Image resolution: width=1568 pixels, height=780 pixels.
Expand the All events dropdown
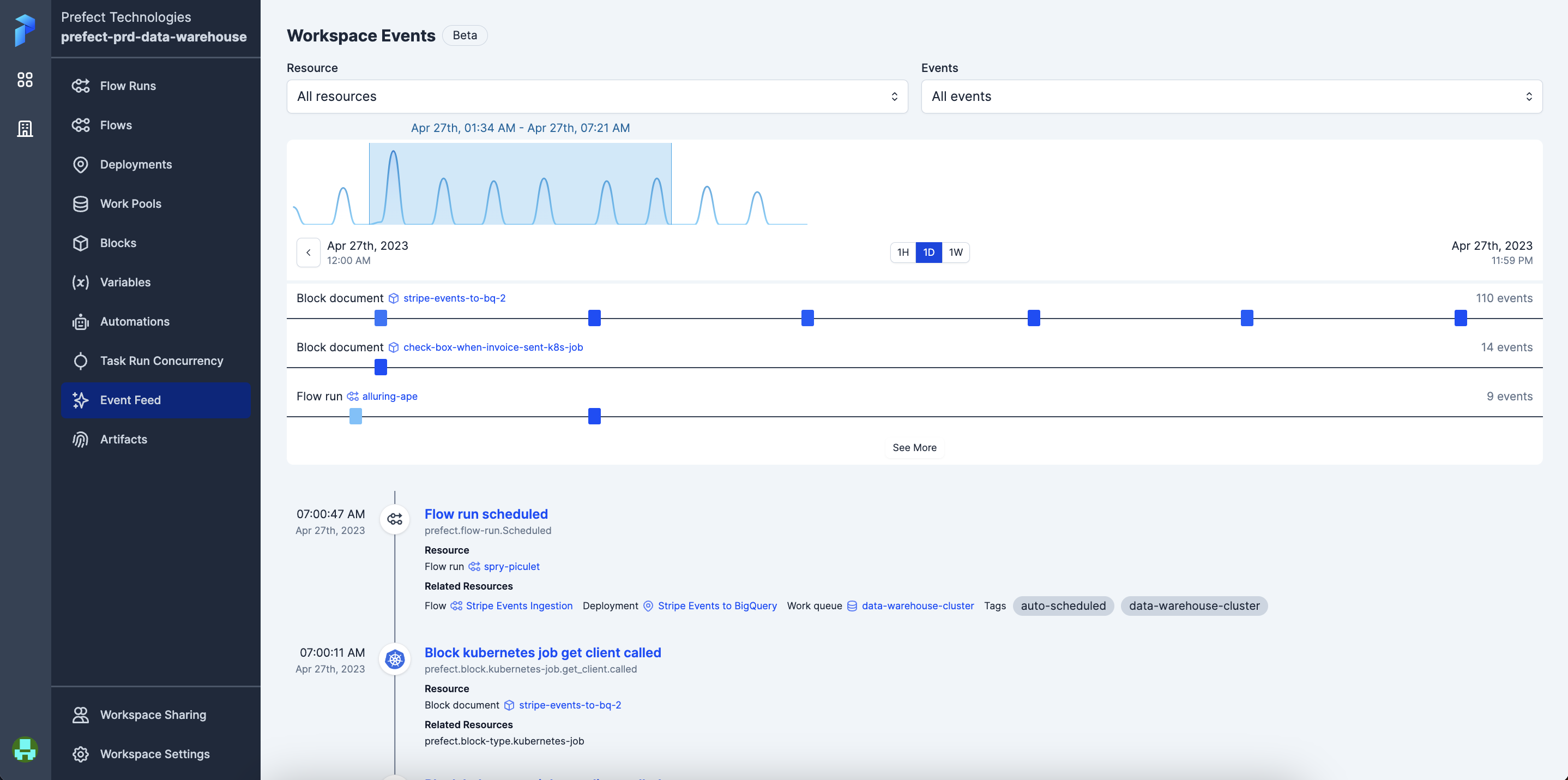[1232, 96]
